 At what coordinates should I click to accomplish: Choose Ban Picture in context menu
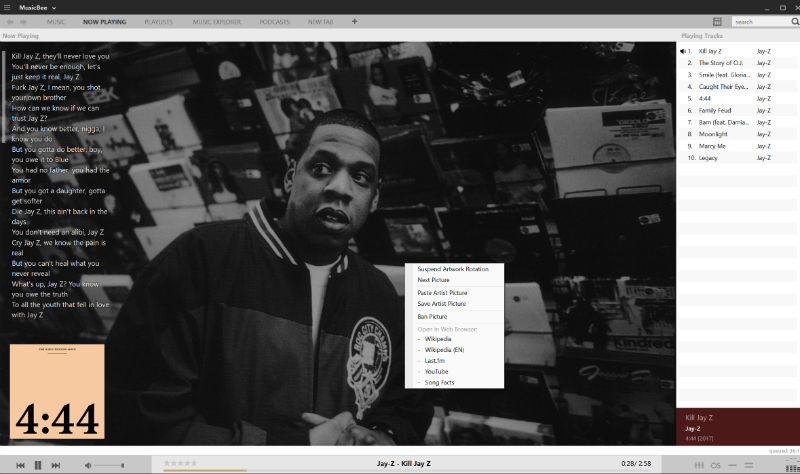(454, 316)
